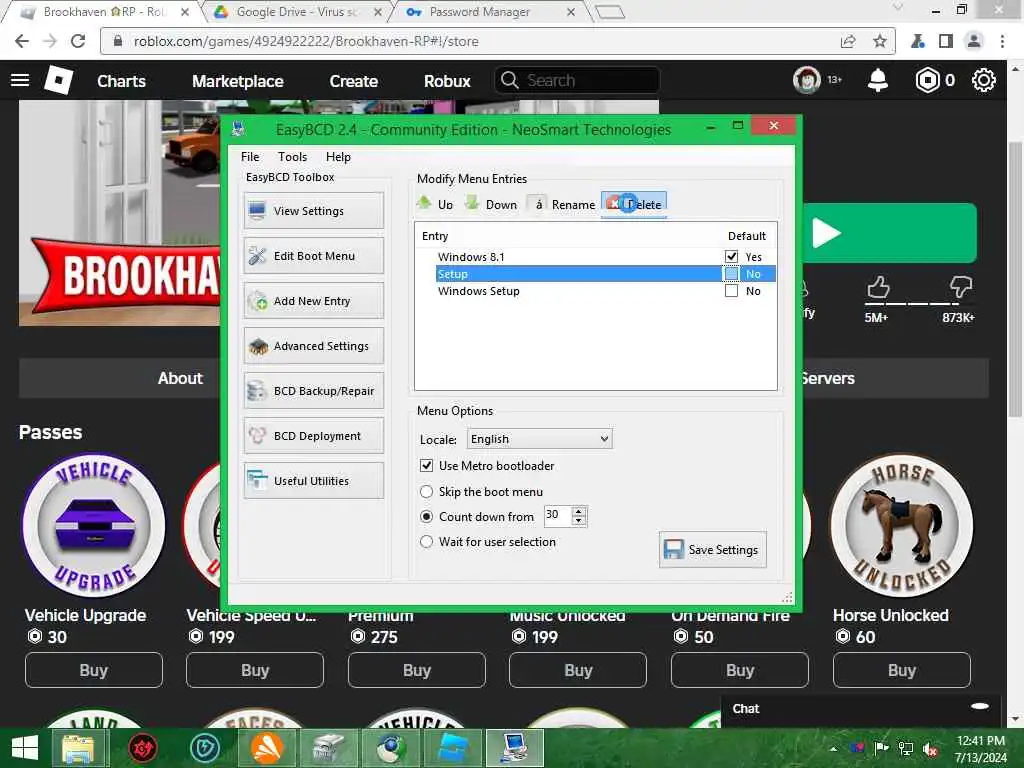This screenshot has height=768, width=1024.
Task: Open browser extensions icon
Action: [x=918, y=41]
